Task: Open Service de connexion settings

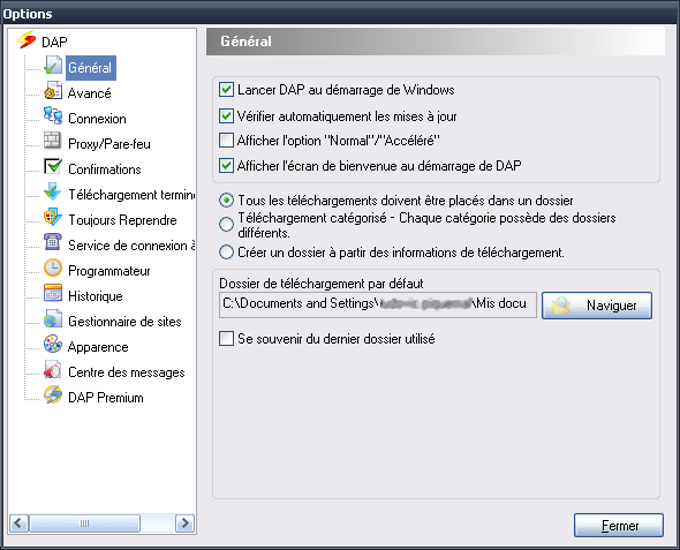Action: point(131,246)
